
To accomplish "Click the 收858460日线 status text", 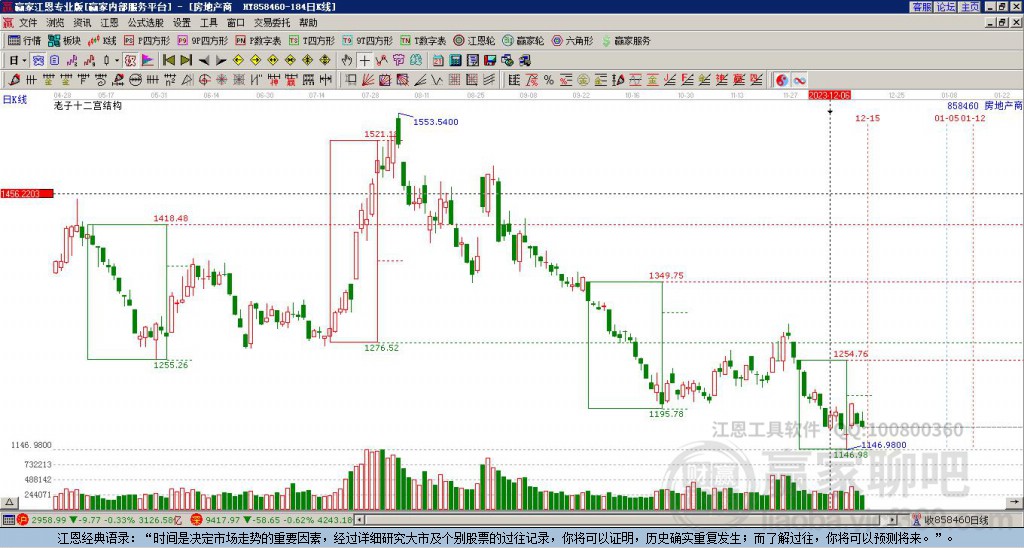I will [x=956, y=520].
